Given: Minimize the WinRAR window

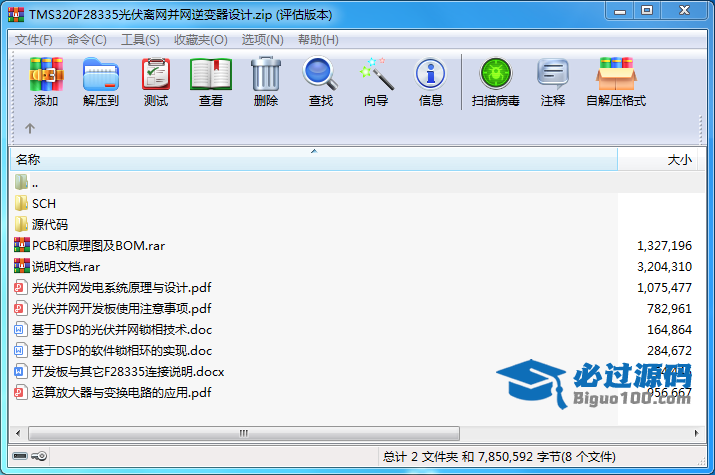Looking at the screenshot, I should pyautogui.click(x=620, y=11).
